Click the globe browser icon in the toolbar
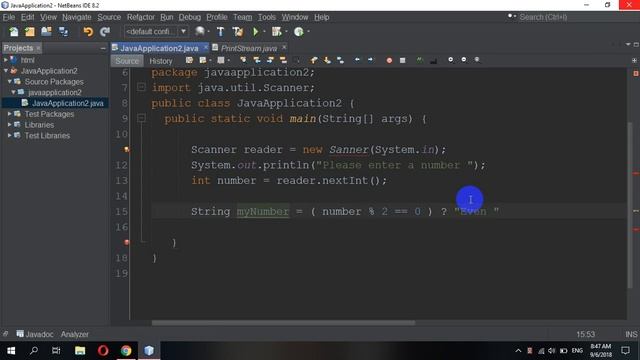This screenshot has width=640, height=360. click(200, 31)
